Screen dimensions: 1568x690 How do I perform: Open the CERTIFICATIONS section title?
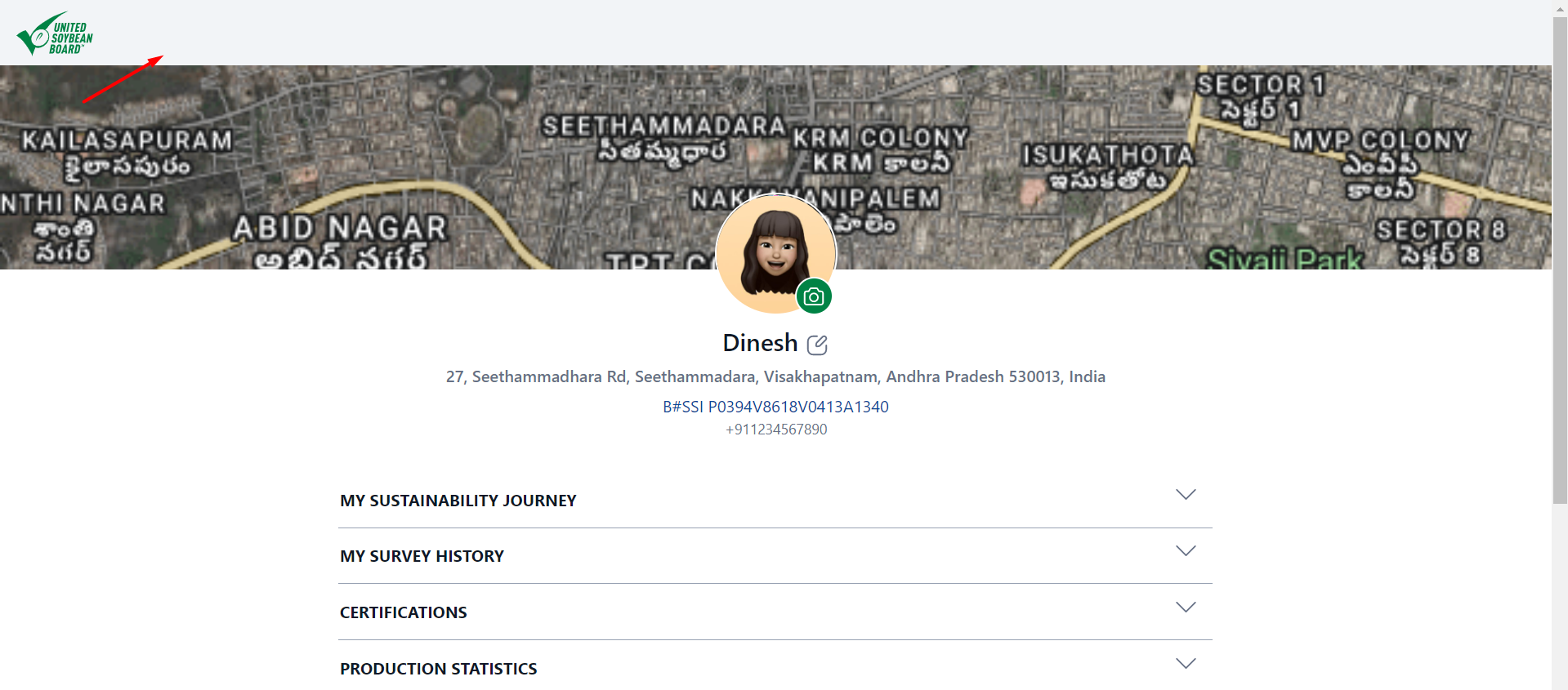403,612
